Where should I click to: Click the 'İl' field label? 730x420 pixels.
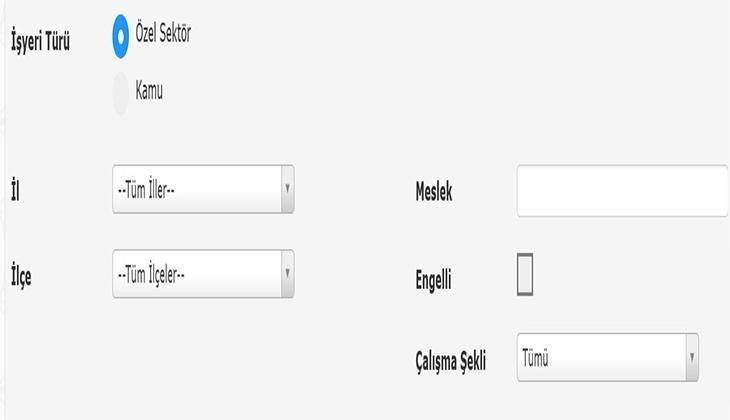click(15, 191)
